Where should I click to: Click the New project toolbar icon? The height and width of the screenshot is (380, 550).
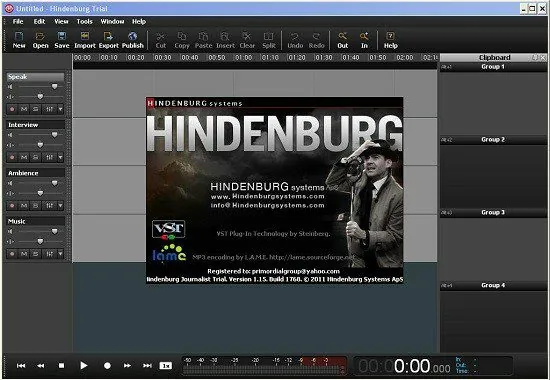pos(19,40)
